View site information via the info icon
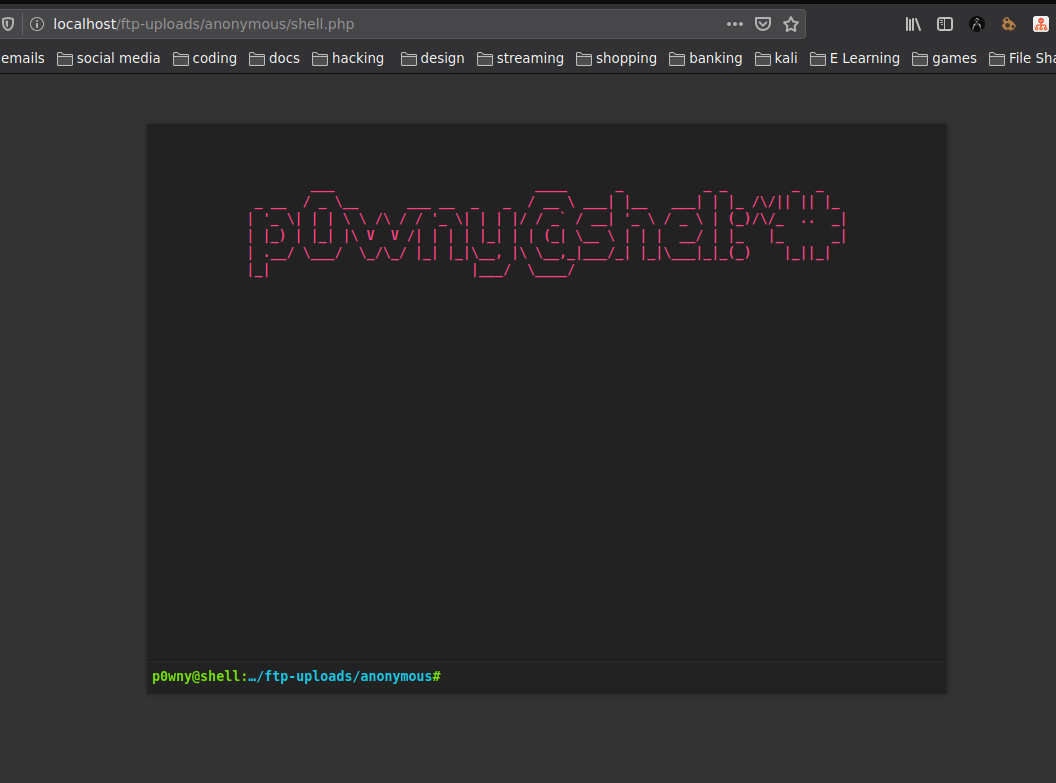Image resolution: width=1056 pixels, height=783 pixels. [x=37, y=23]
